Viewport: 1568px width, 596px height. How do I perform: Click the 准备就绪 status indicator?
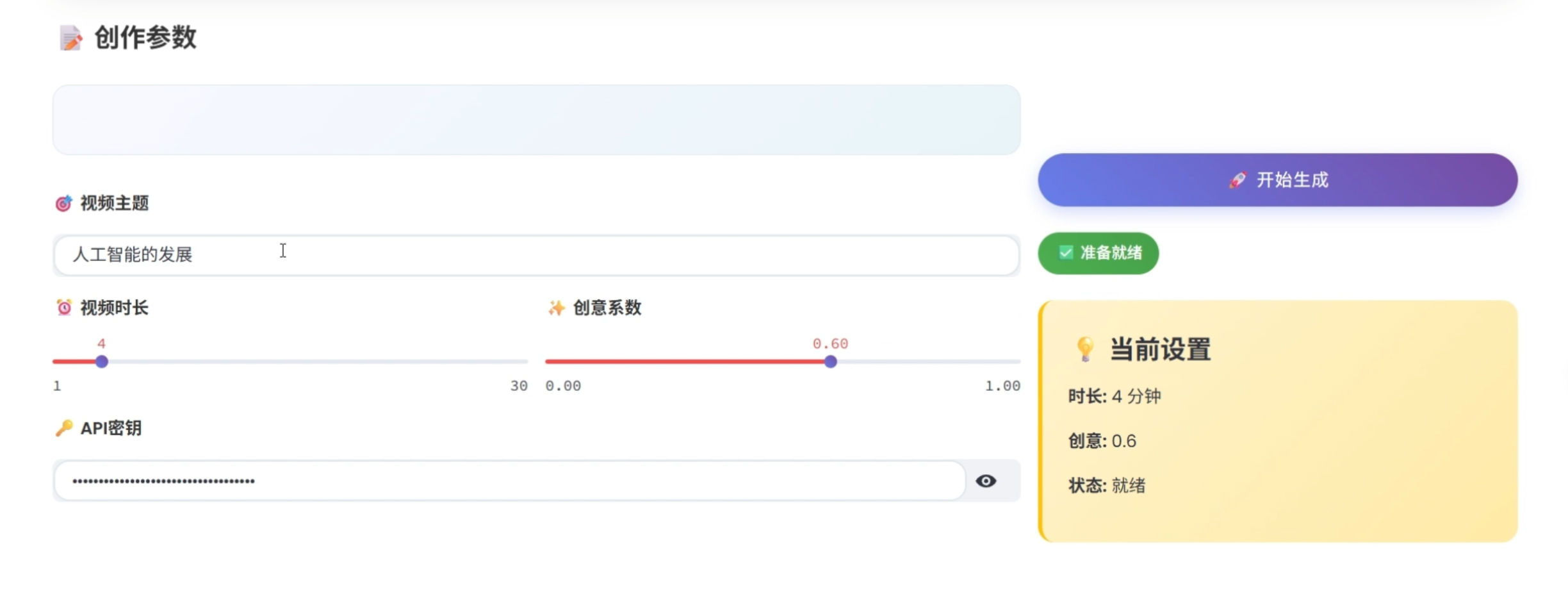(1098, 253)
